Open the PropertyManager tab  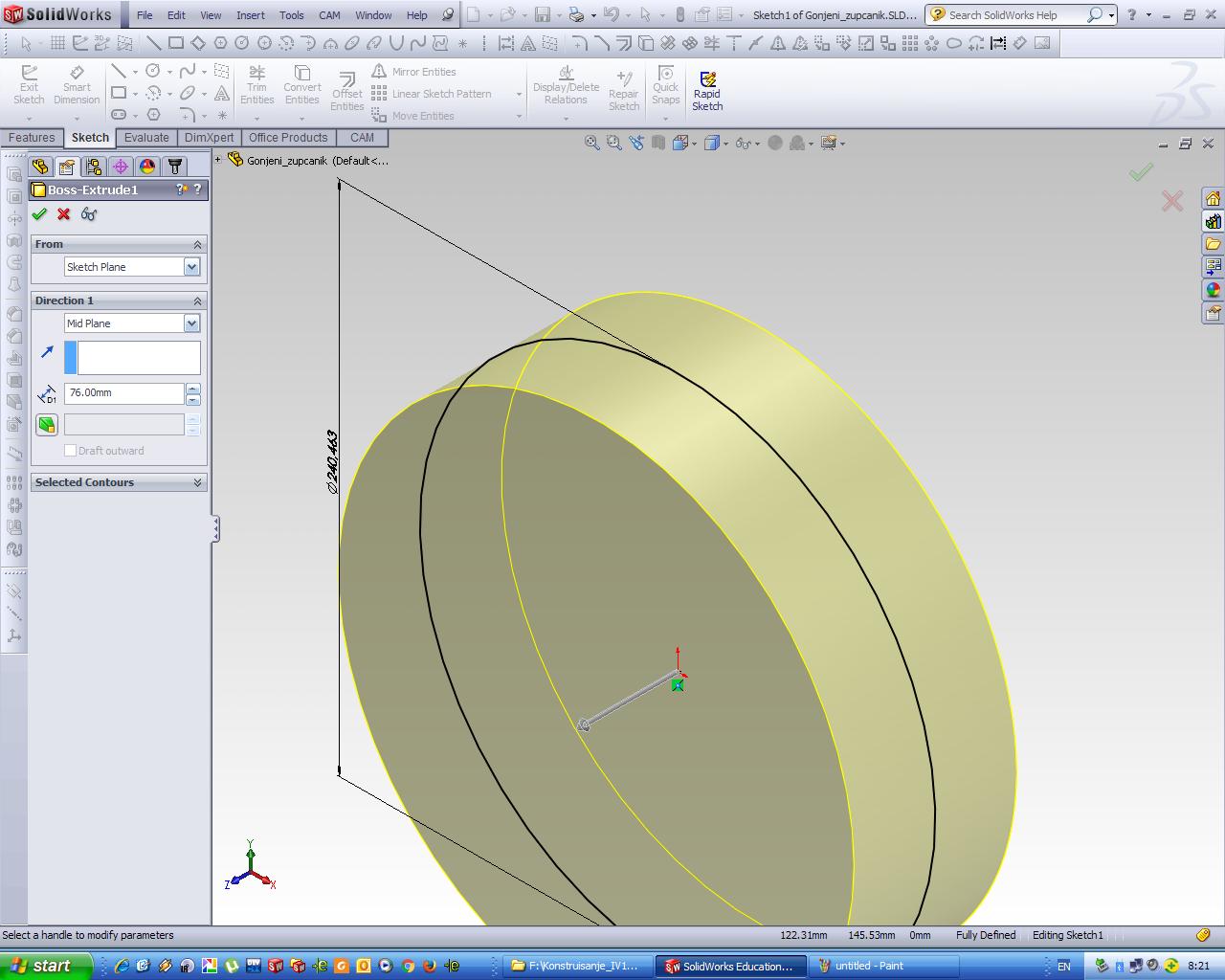[x=67, y=167]
